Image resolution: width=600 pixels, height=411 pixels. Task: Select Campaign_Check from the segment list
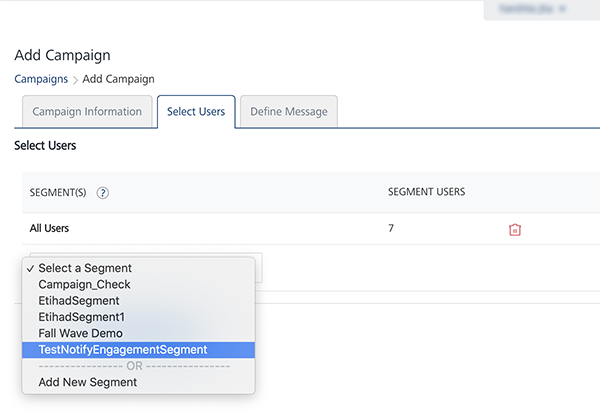coord(84,284)
